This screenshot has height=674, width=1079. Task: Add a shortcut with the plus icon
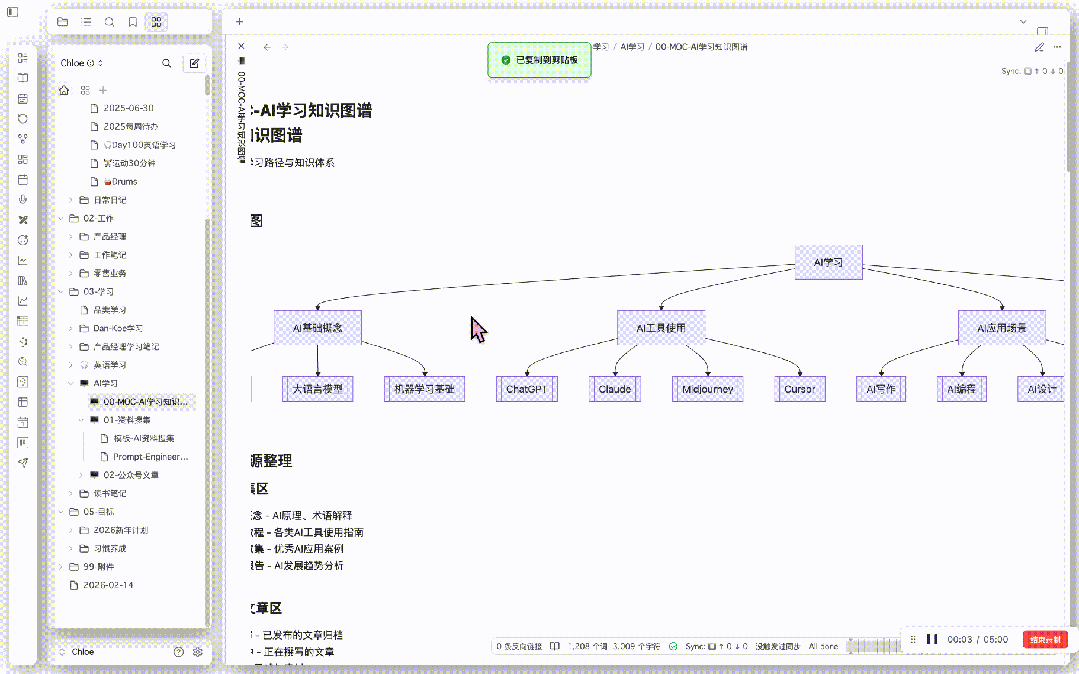tap(103, 90)
